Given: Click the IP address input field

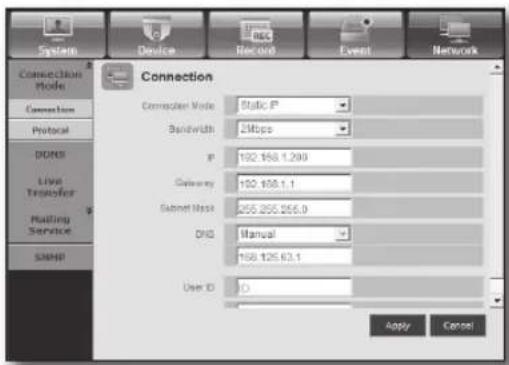Looking at the screenshot, I should [x=294, y=157].
